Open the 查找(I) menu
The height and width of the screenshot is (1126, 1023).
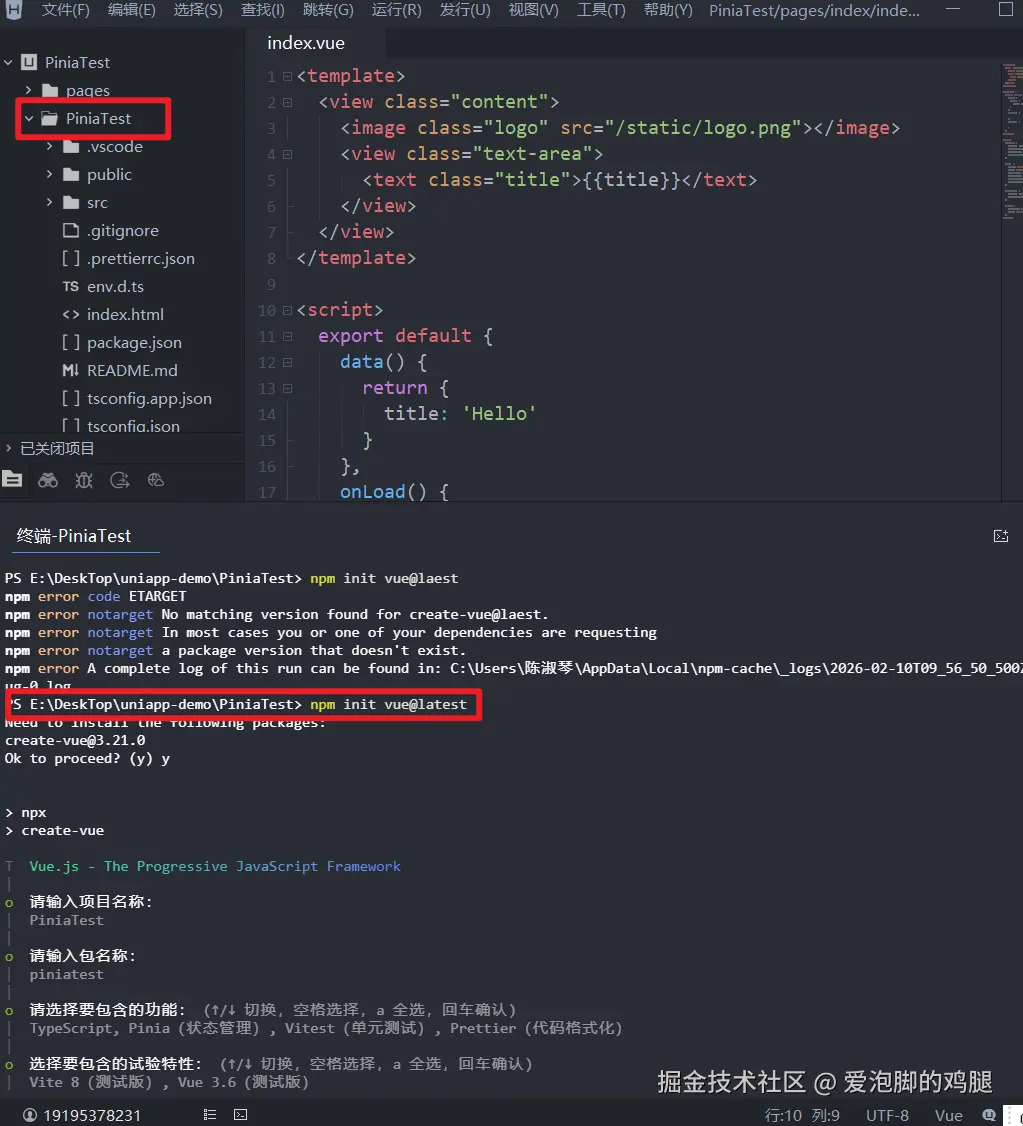pyautogui.click(x=262, y=10)
